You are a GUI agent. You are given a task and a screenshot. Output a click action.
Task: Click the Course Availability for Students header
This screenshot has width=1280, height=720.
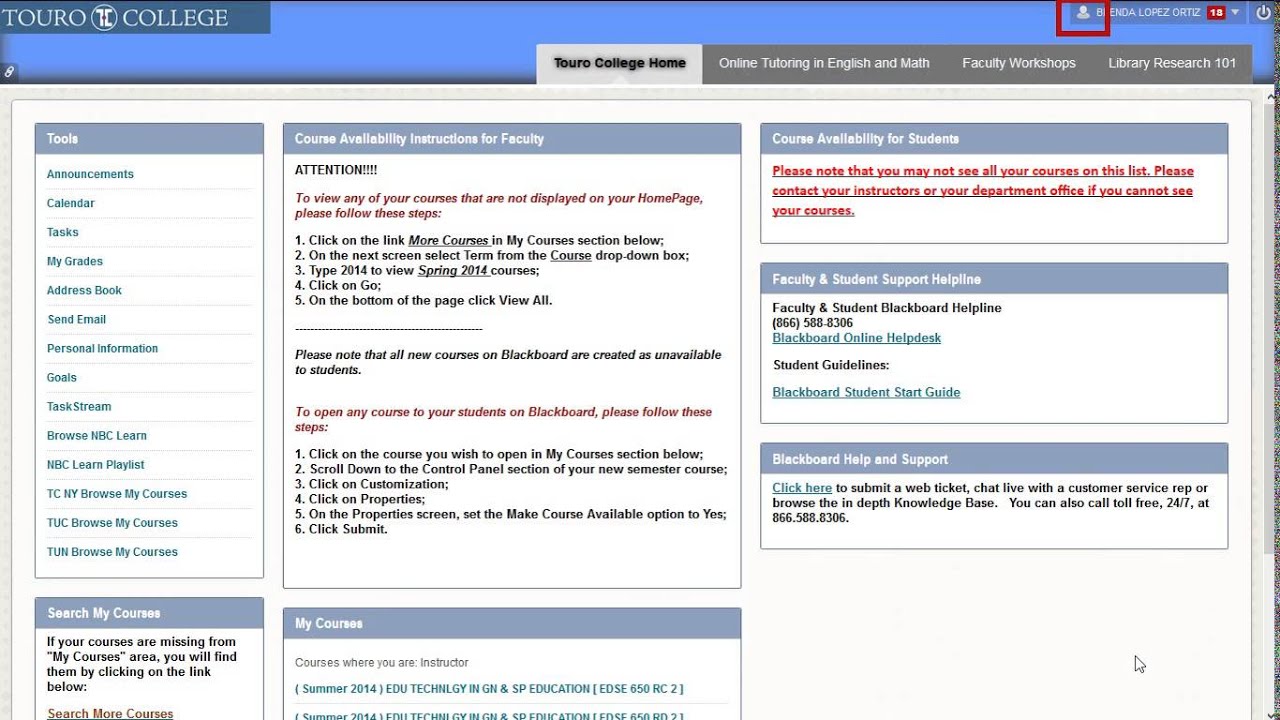(994, 139)
